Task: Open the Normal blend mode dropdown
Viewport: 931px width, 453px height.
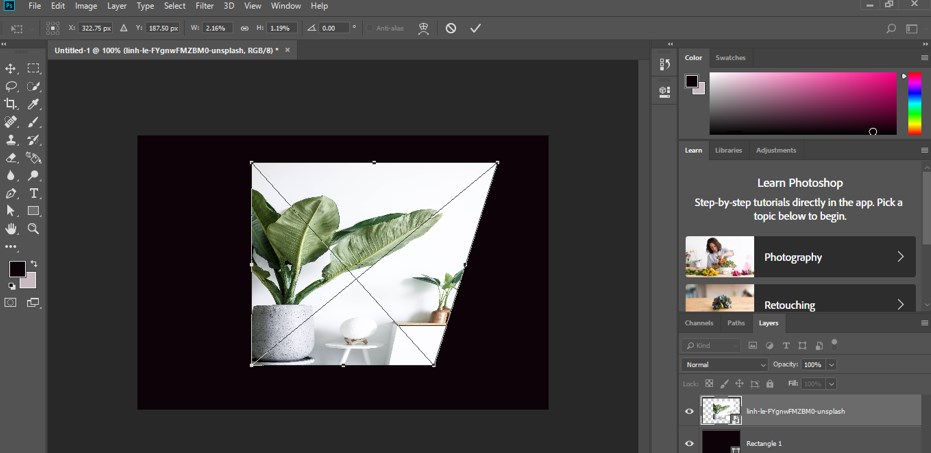Action: (725, 365)
